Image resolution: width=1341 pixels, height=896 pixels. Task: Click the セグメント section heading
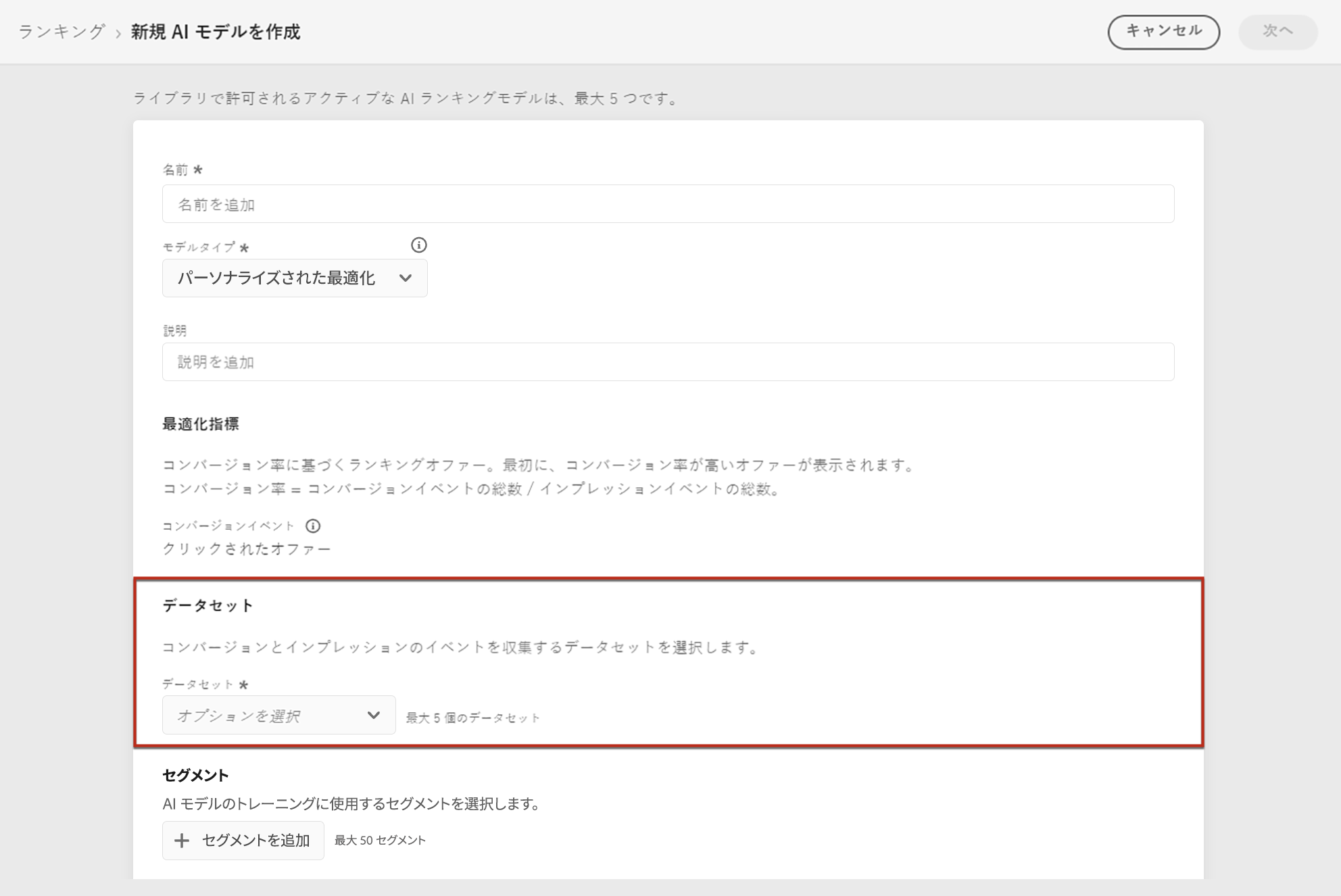[195, 775]
